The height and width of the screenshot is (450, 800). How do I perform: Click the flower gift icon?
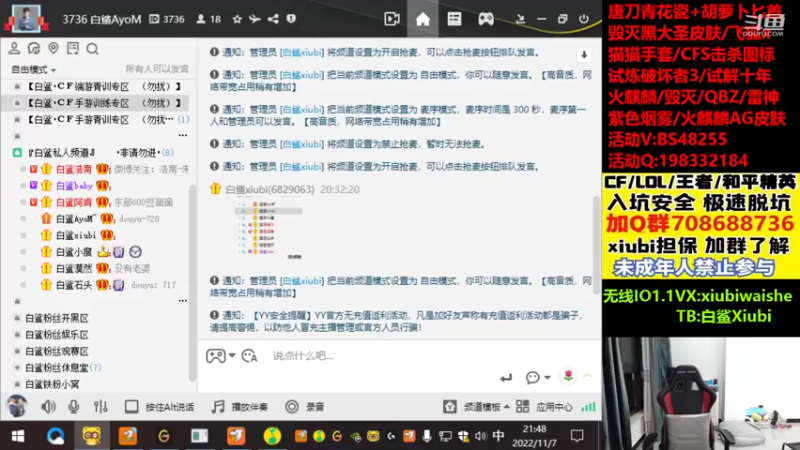click(x=568, y=376)
